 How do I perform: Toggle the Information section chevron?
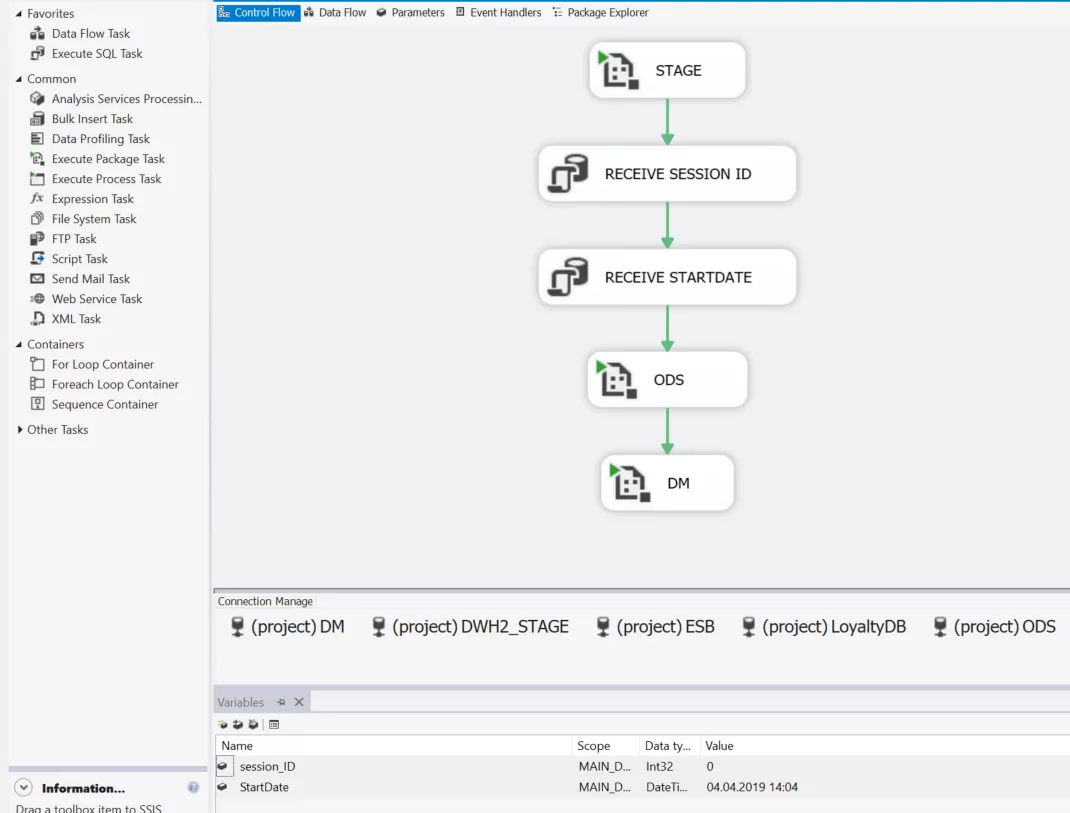click(x=23, y=788)
